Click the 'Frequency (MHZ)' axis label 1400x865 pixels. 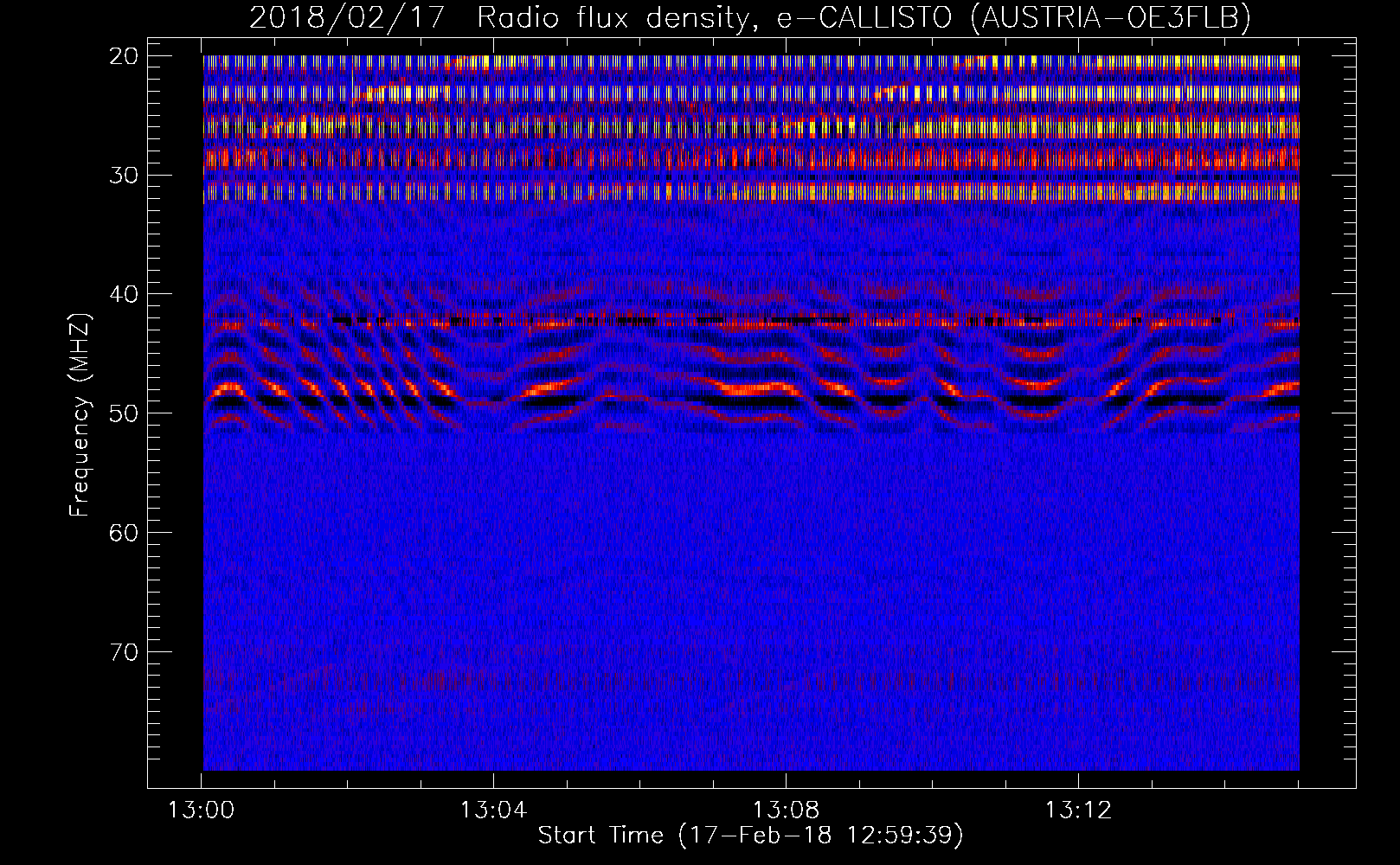point(80,414)
